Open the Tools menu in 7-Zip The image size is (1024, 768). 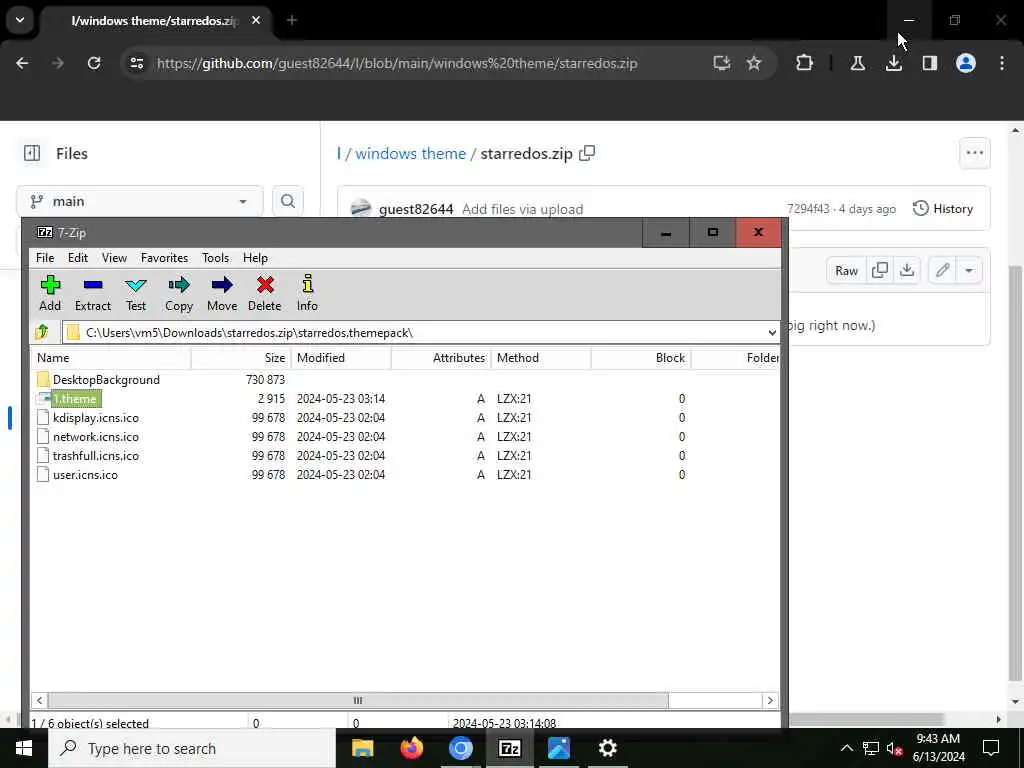[216, 257]
